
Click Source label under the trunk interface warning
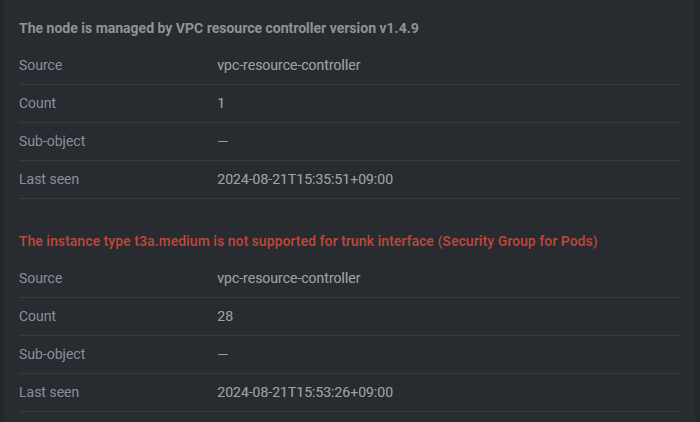(41, 278)
